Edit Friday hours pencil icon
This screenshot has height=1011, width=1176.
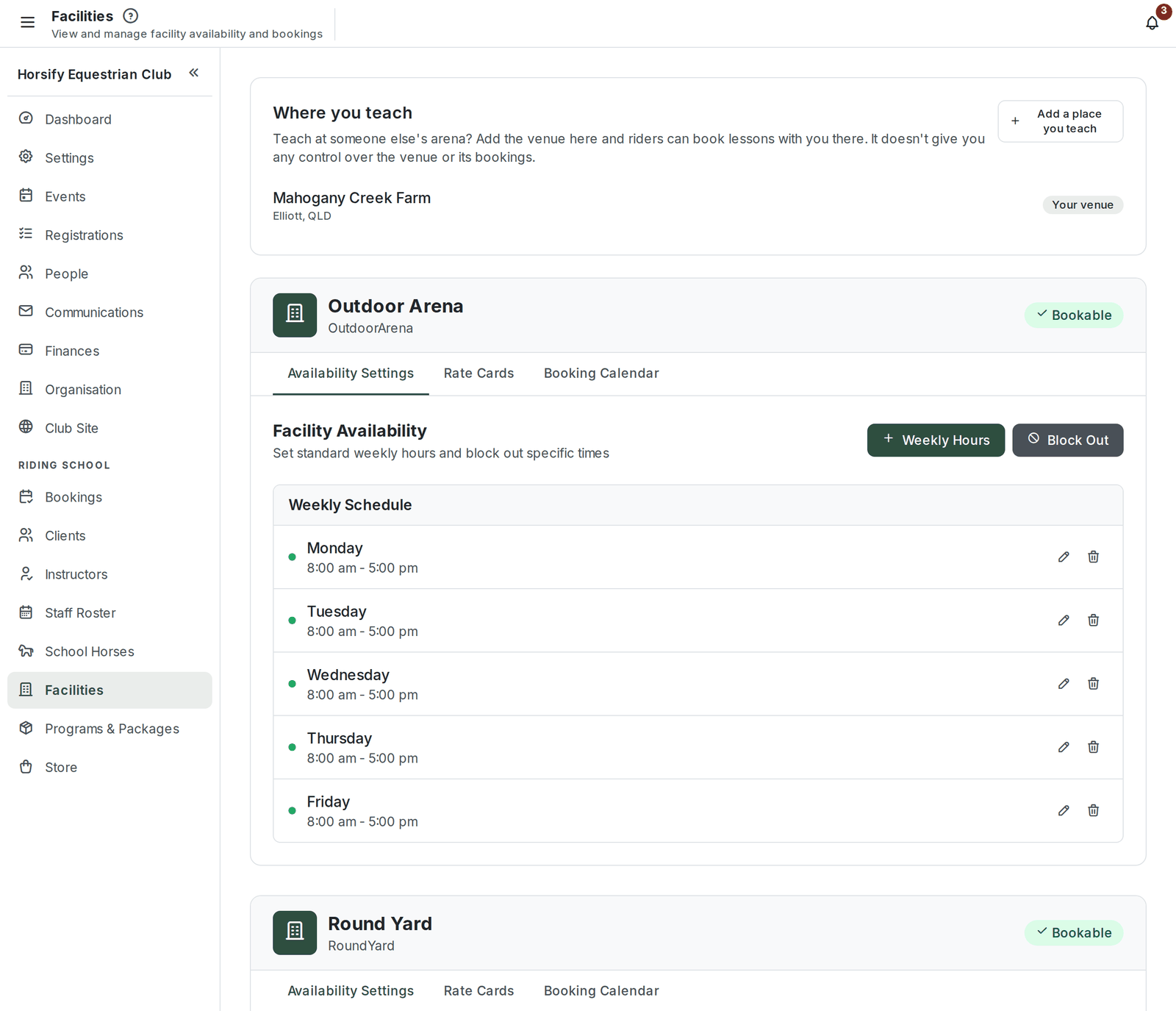pos(1064,810)
